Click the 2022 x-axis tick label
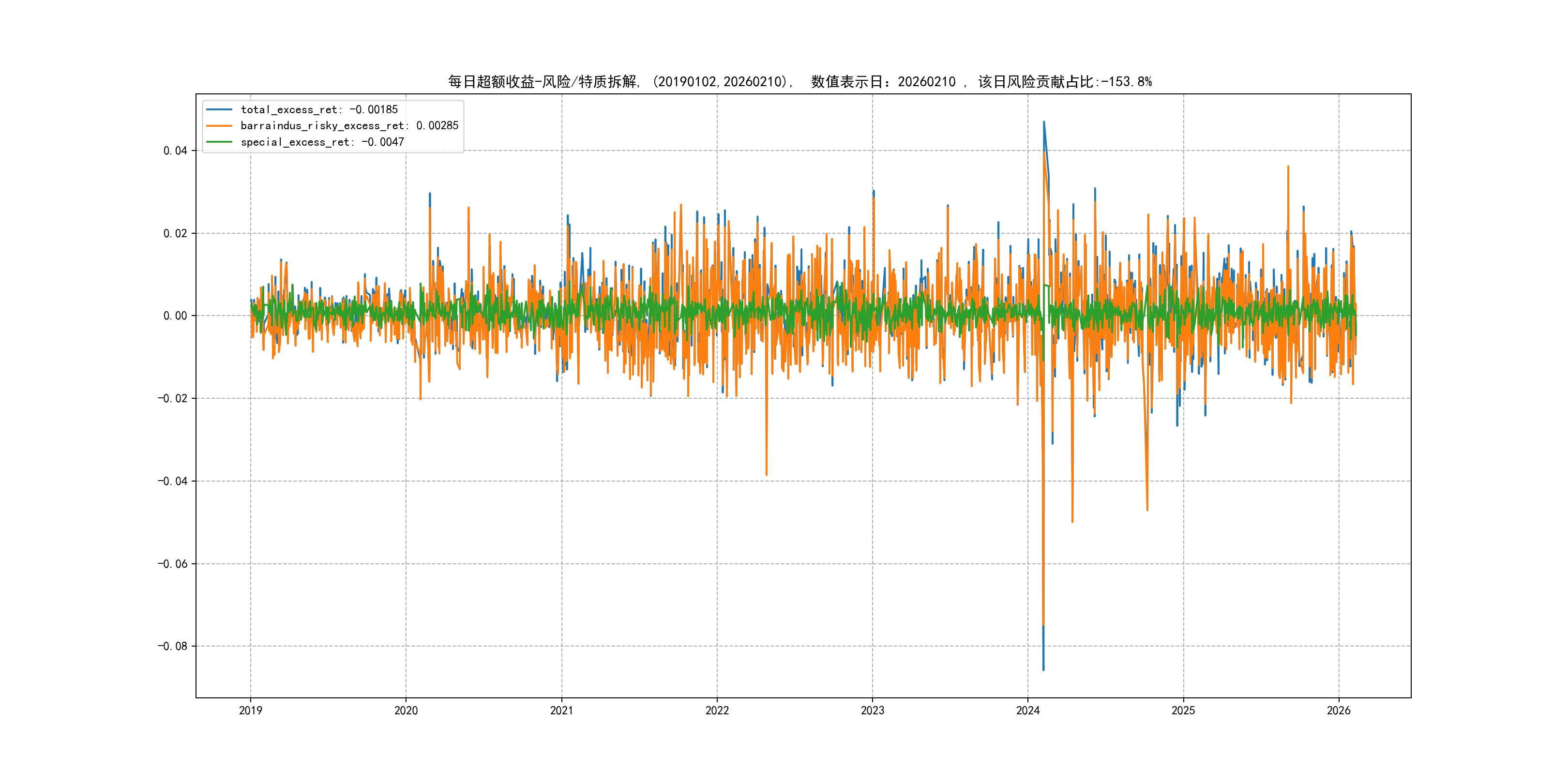The image size is (1568, 784). (x=717, y=710)
